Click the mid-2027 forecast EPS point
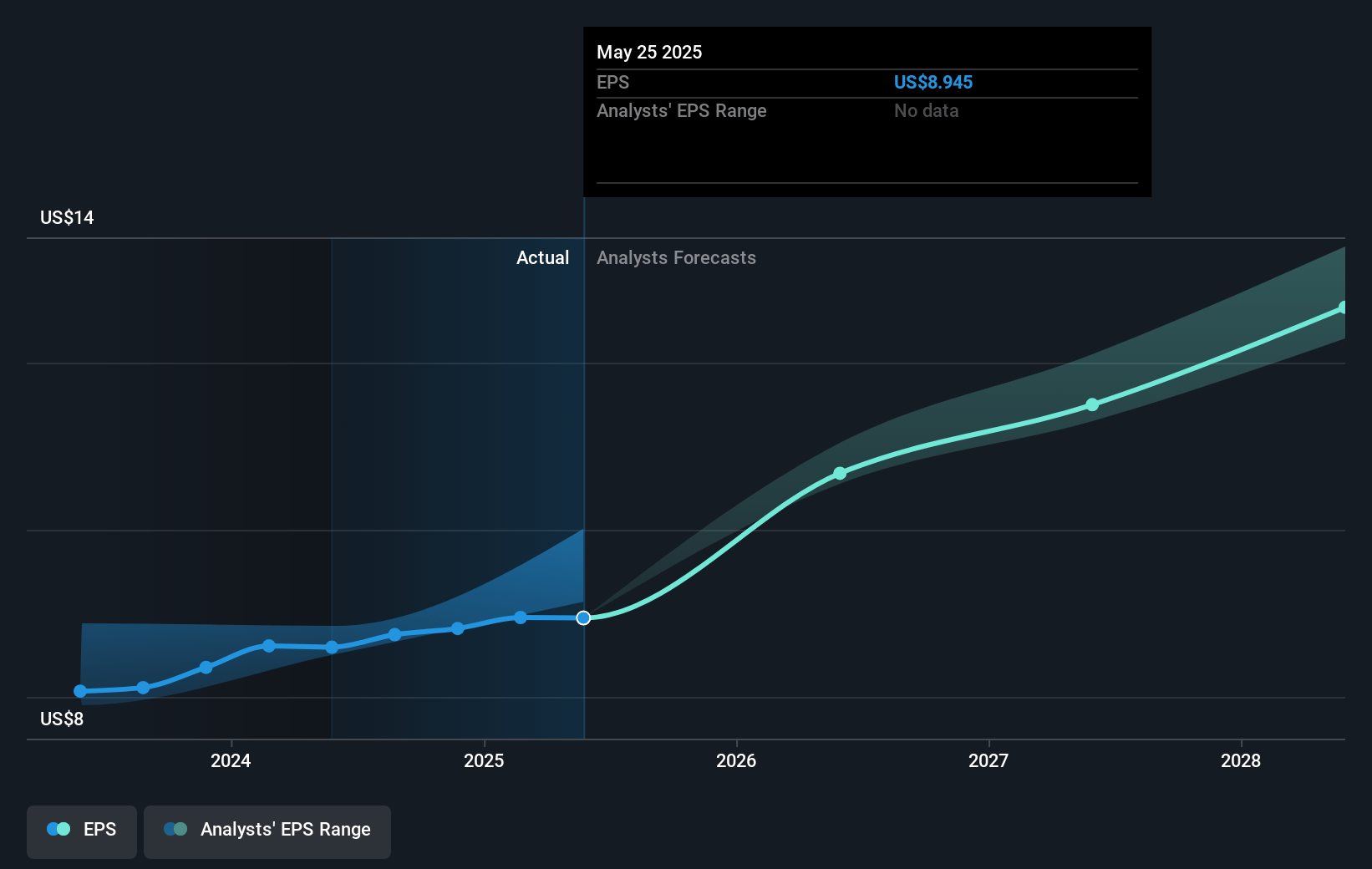This screenshot has height=869, width=1372. pos(1092,404)
